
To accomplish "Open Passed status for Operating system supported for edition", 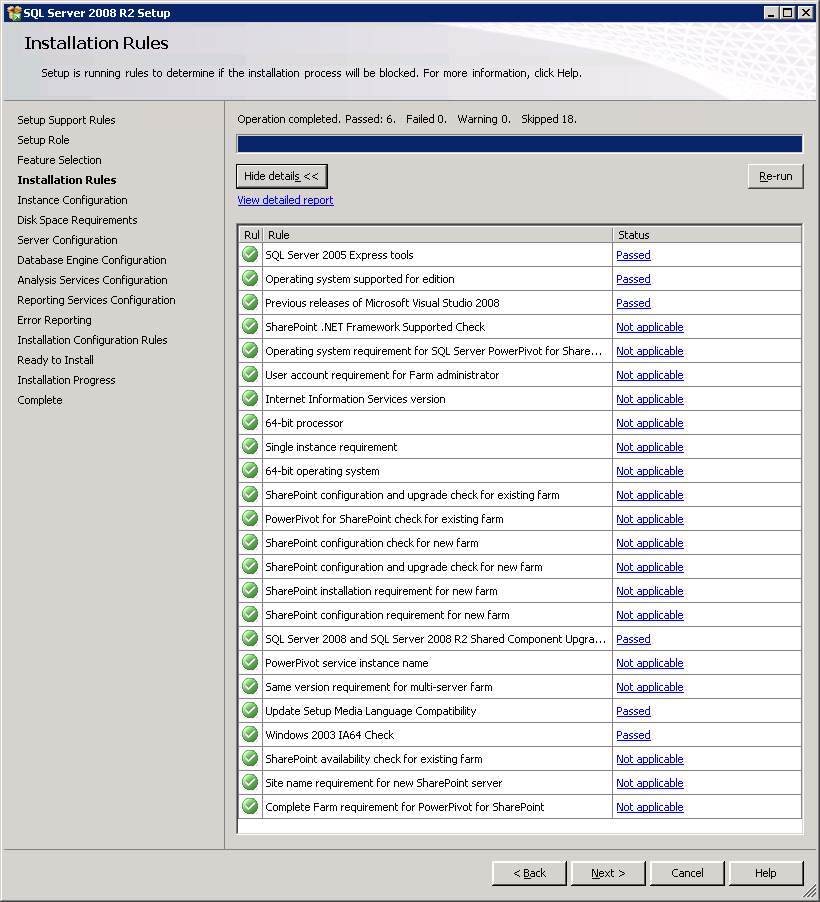I will coord(633,279).
